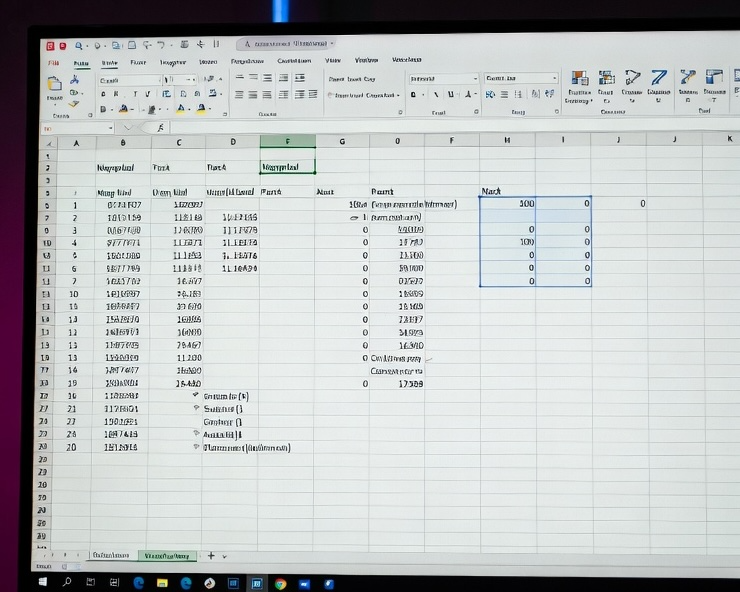Open Google Chrome from the taskbar
740x592 pixels.
(x=280, y=584)
